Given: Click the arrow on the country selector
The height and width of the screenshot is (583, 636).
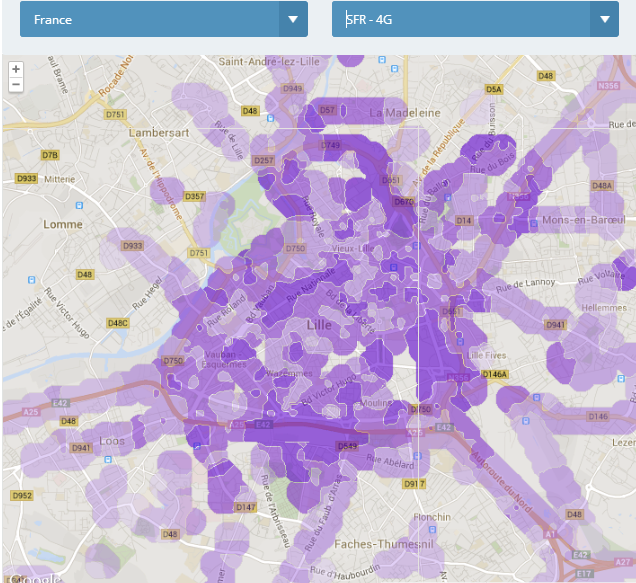Looking at the screenshot, I should (x=293, y=19).
